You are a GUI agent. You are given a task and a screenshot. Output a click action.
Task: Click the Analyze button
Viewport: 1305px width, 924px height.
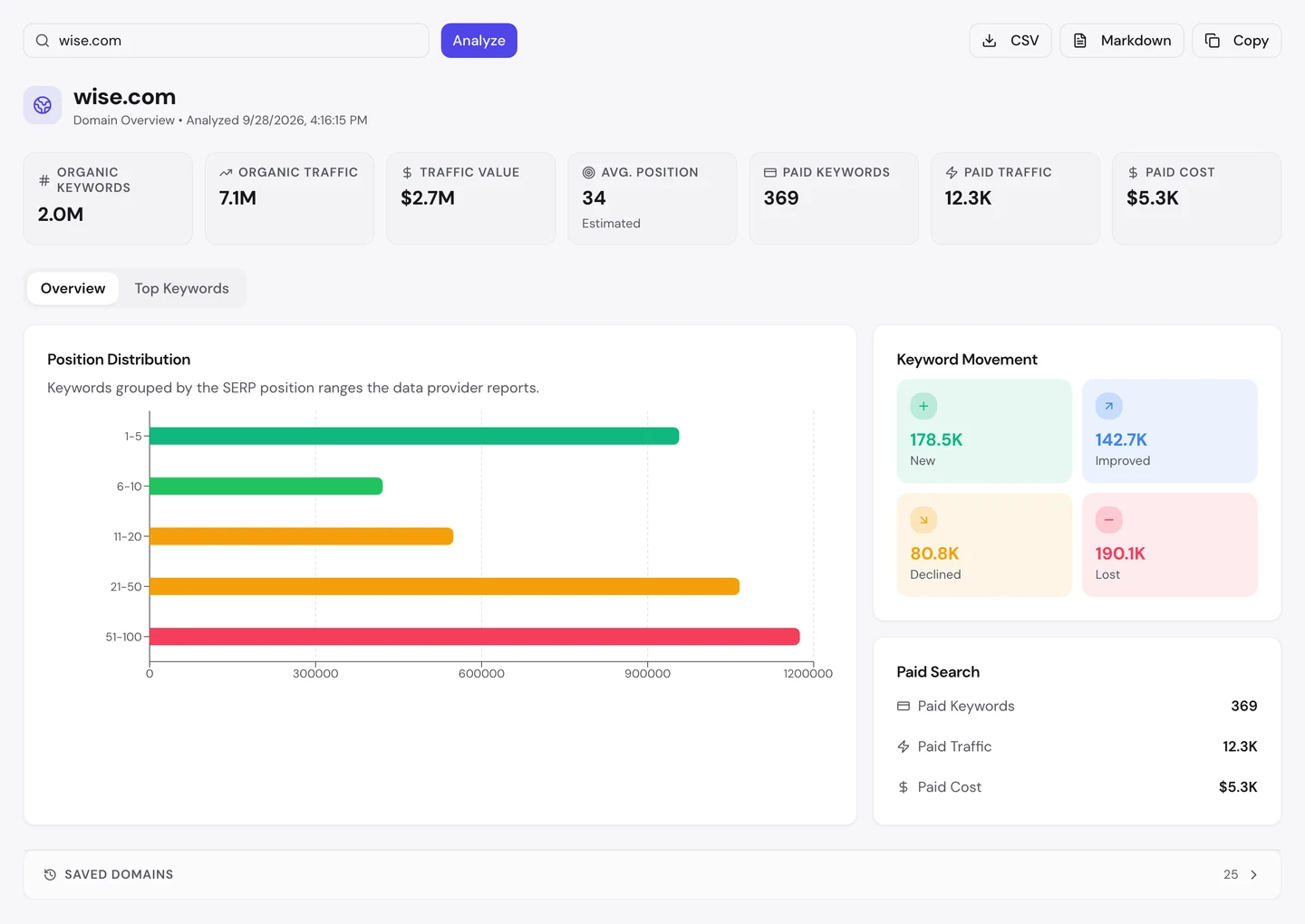click(x=479, y=41)
